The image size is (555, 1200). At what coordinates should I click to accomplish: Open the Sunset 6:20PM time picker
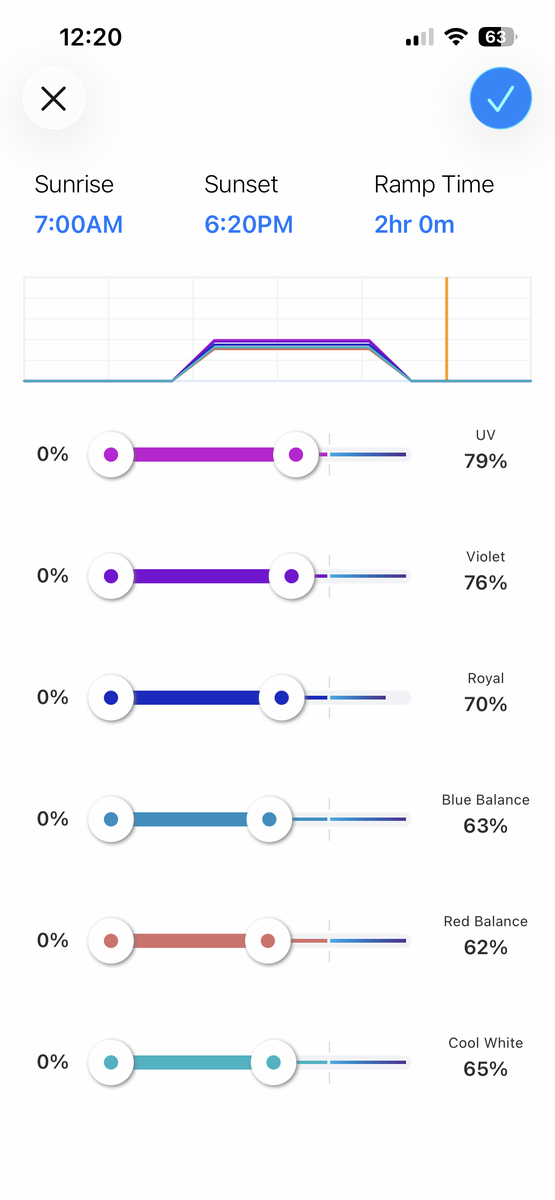tap(249, 224)
